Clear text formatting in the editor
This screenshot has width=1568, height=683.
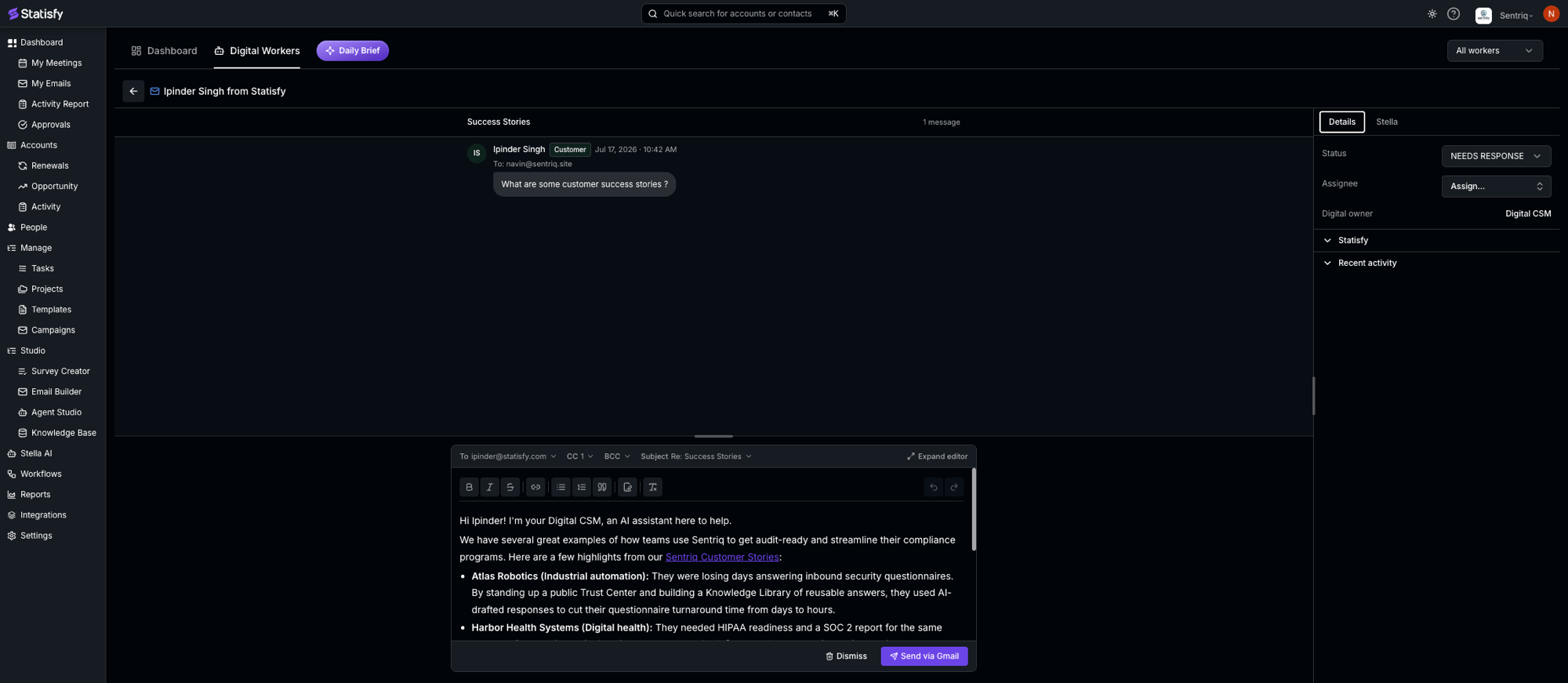(652, 487)
